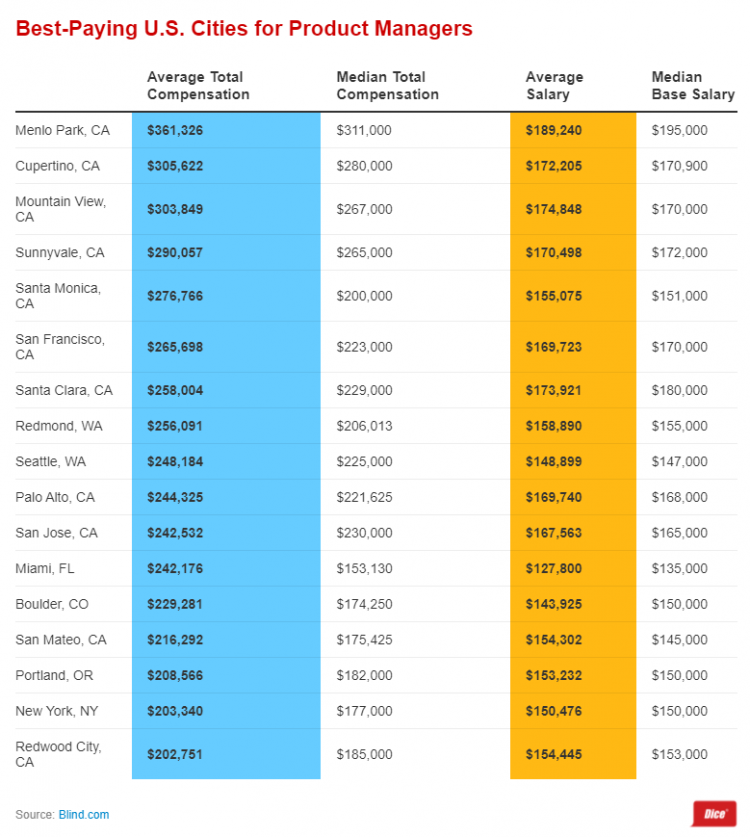This screenshot has width=750, height=837.
Task: Click the Average Salary column header
Action: tap(554, 86)
